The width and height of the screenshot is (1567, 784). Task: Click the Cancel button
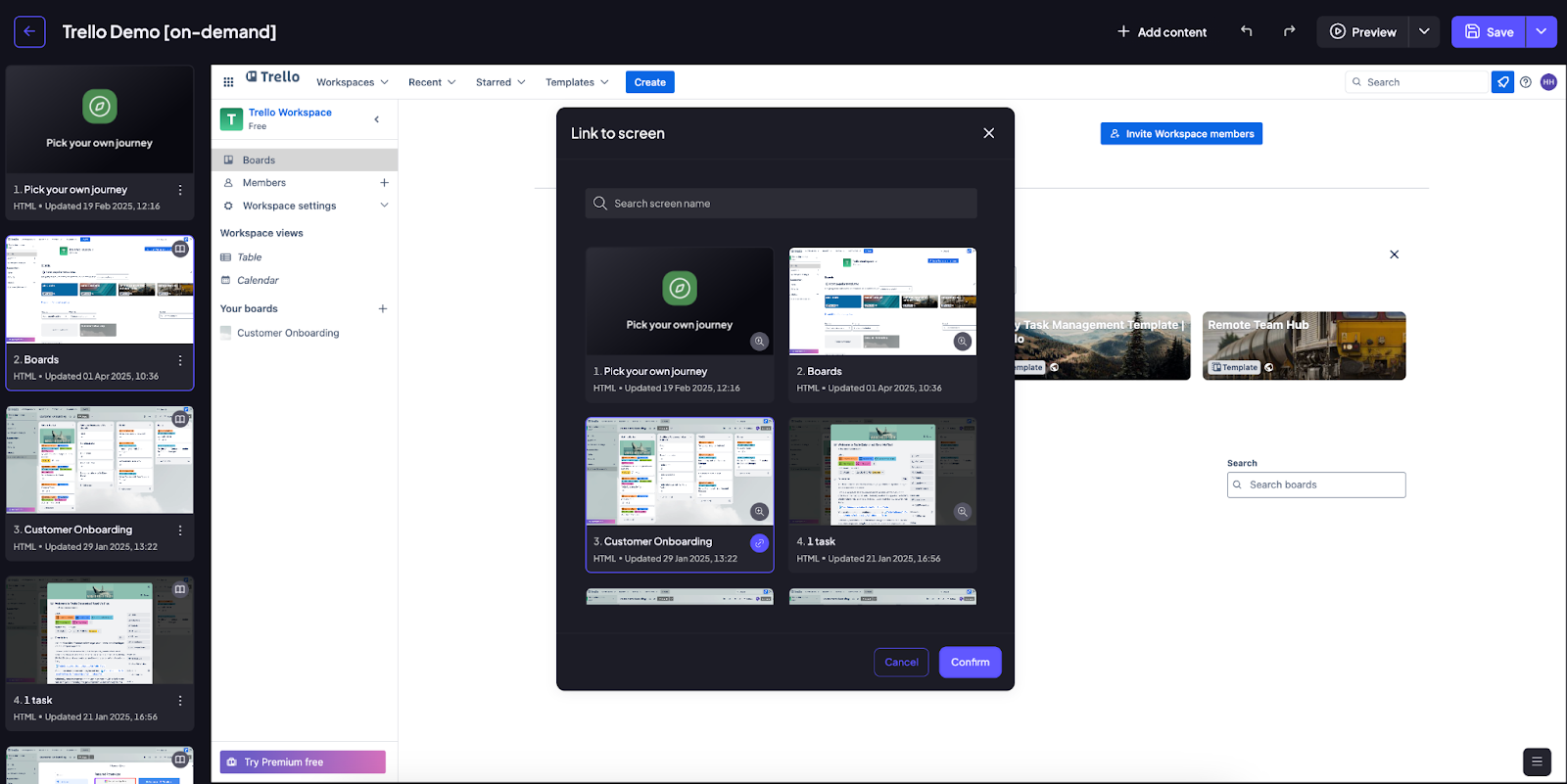coord(901,663)
